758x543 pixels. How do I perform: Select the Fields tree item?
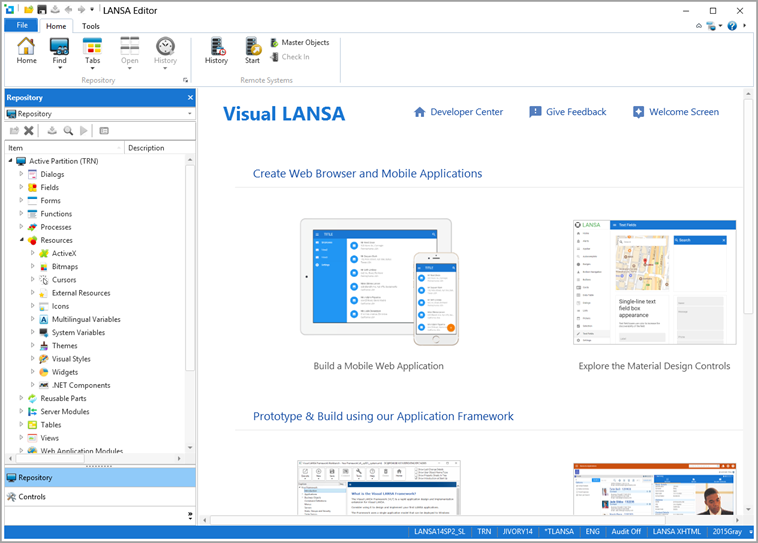point(49,188)
